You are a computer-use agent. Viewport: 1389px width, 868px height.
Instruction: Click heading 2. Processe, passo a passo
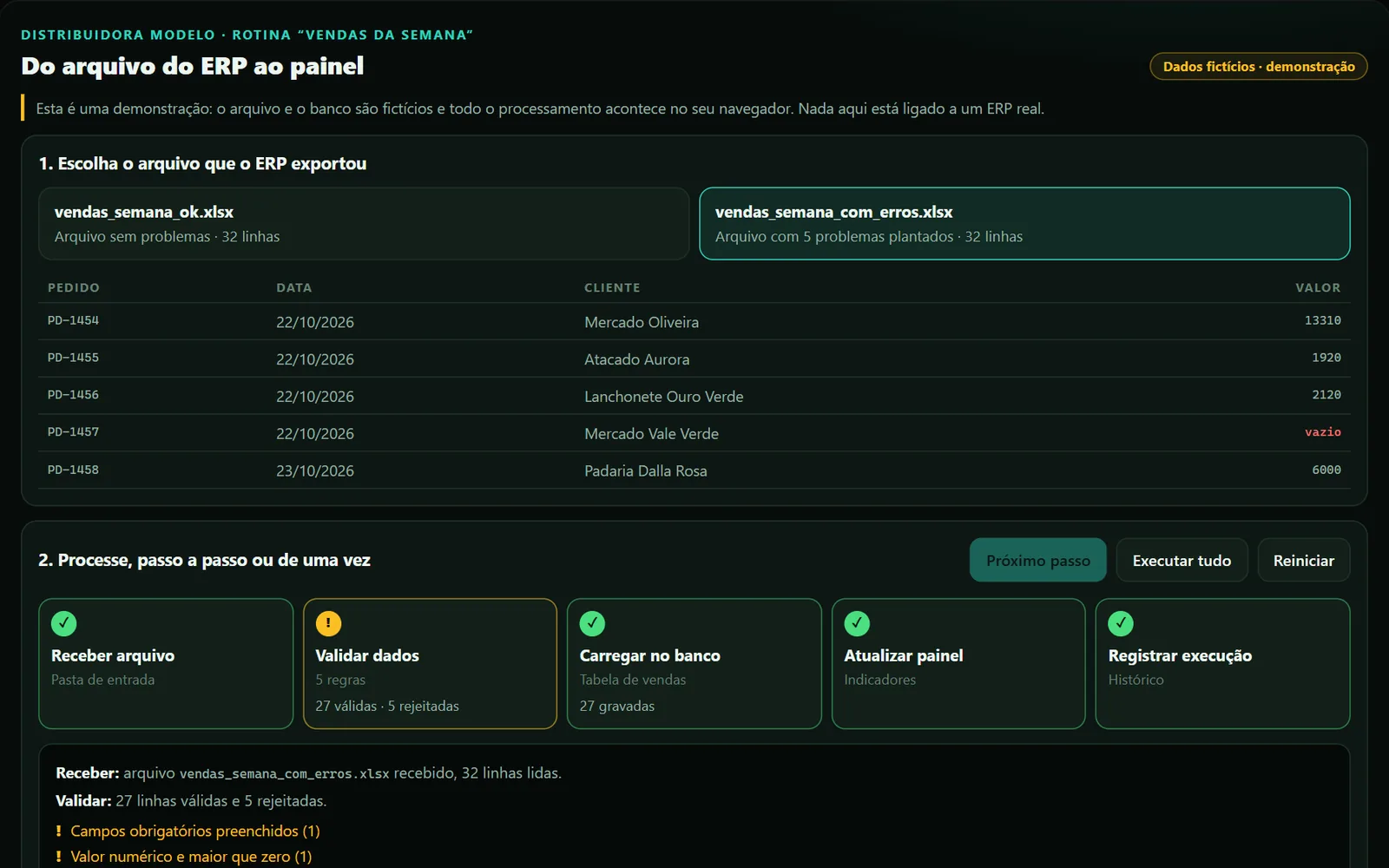pyautogui.click(x=204, y=560)
